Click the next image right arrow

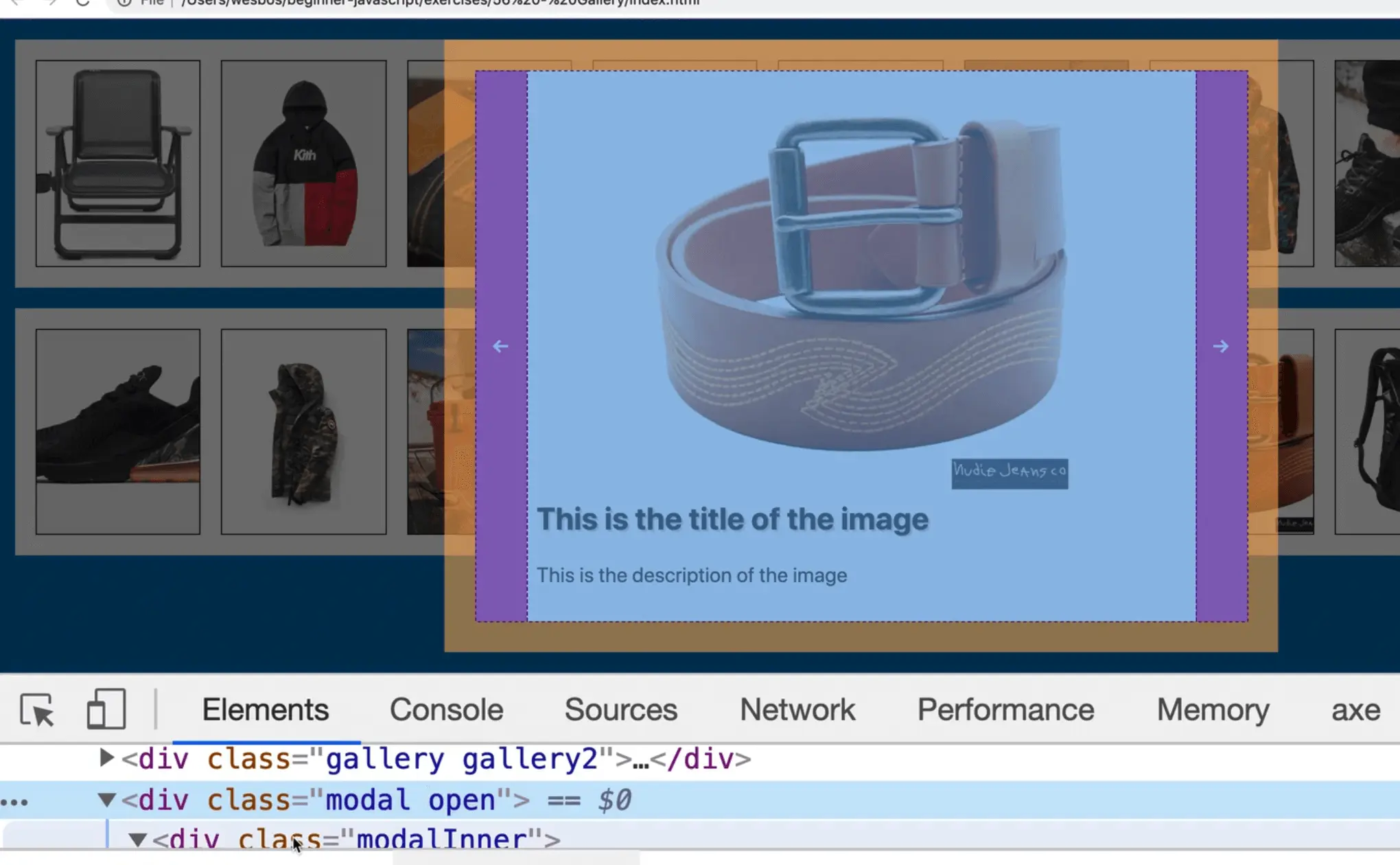coord(1220,347)
